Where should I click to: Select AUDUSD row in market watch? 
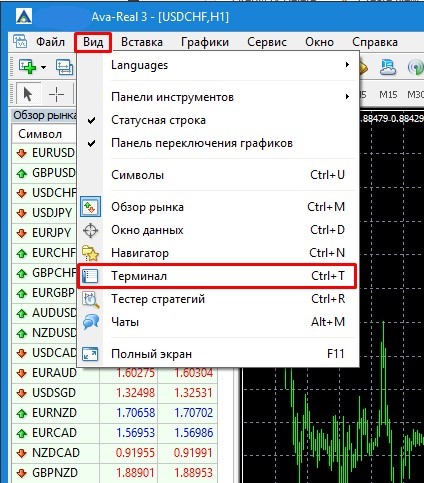45,313
